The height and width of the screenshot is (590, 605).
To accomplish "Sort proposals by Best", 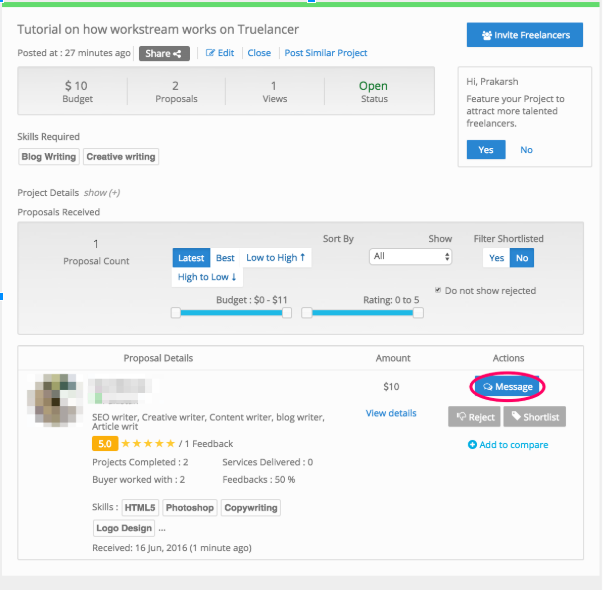I will pos(226,258).
